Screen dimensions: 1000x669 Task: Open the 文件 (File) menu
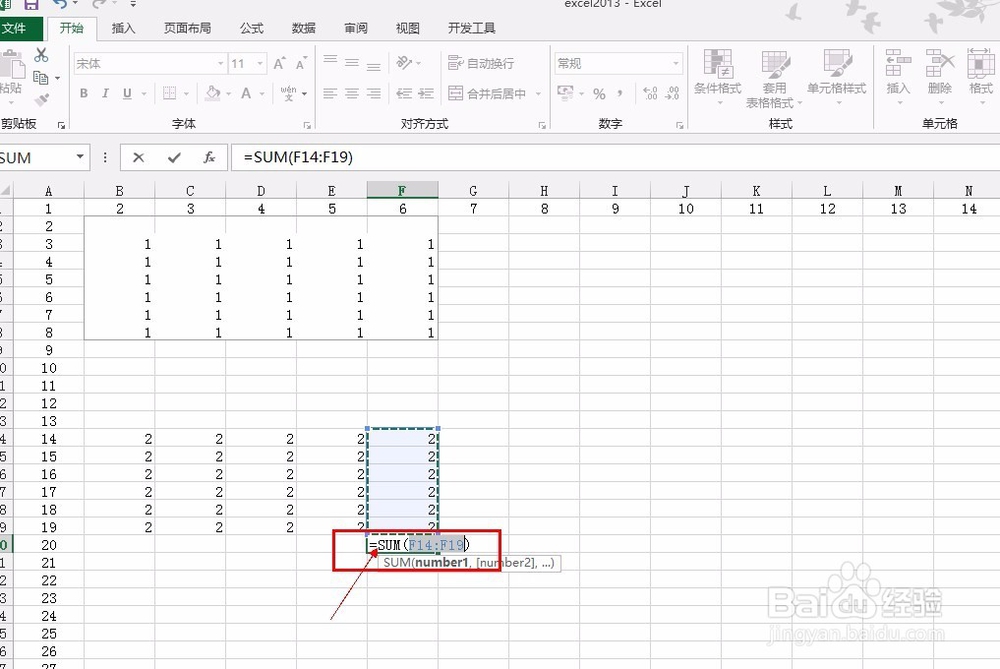(x=20, y=28)
